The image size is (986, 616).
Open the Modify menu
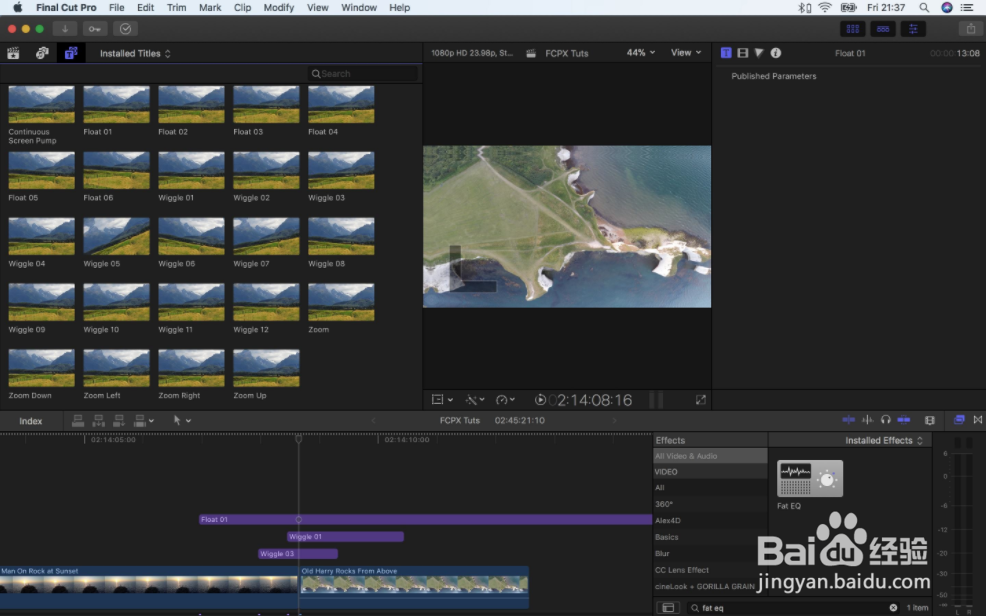[x=278, y=7]
